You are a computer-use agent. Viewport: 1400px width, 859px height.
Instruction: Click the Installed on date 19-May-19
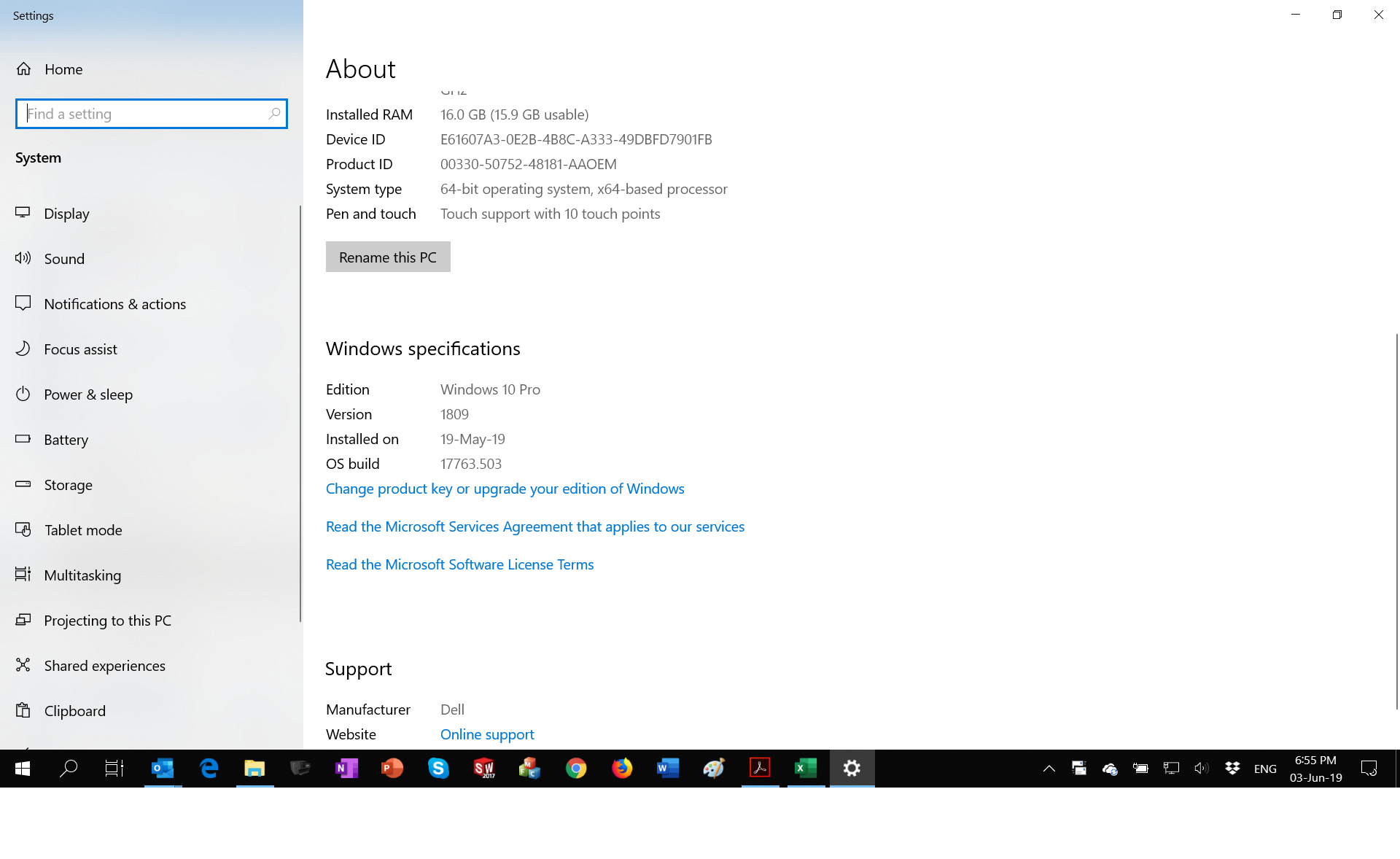coord(472,439)
